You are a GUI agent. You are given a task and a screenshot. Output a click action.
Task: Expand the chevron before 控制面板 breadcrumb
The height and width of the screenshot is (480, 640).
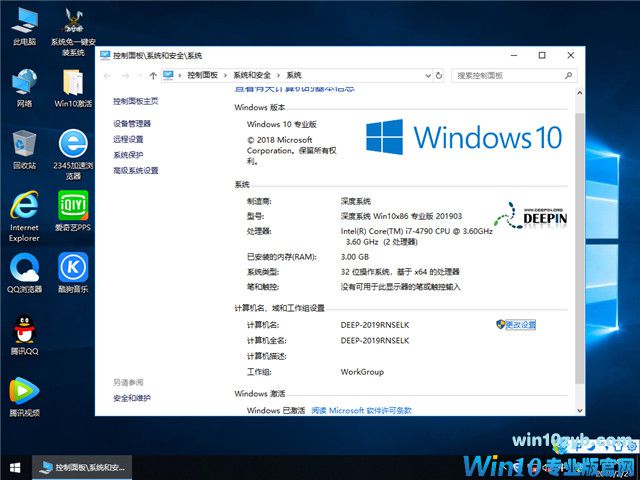180,76
